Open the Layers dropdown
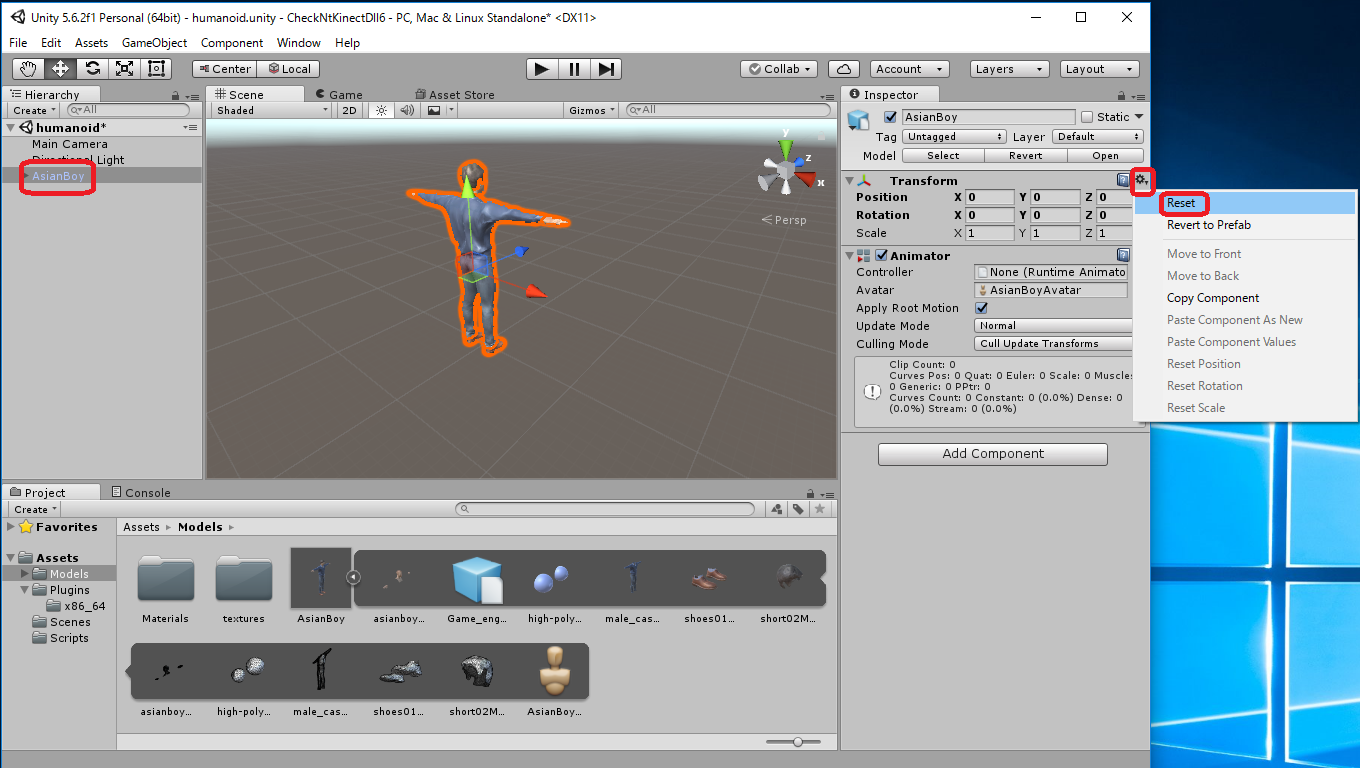 click(x=1009, y=69)
